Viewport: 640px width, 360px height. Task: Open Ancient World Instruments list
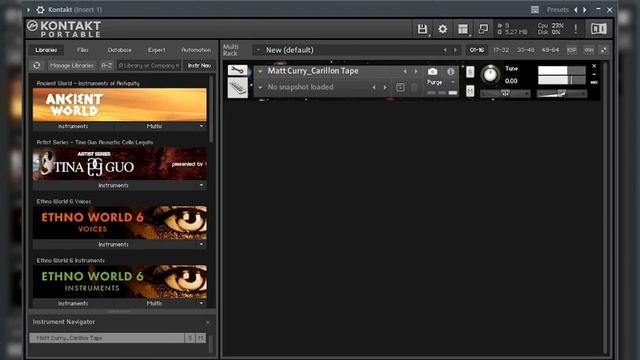point(73,127)
